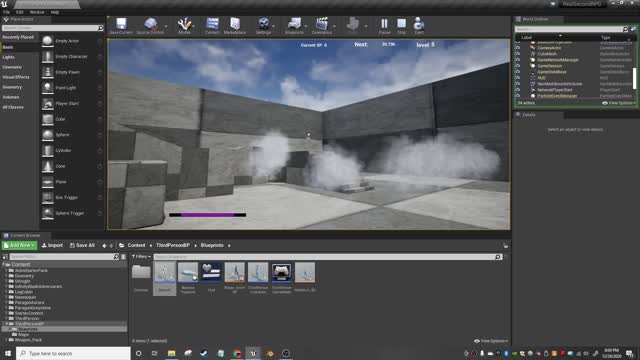Click the Import button
The height and width of the screenshot is (360, 640).
point(52,245)
